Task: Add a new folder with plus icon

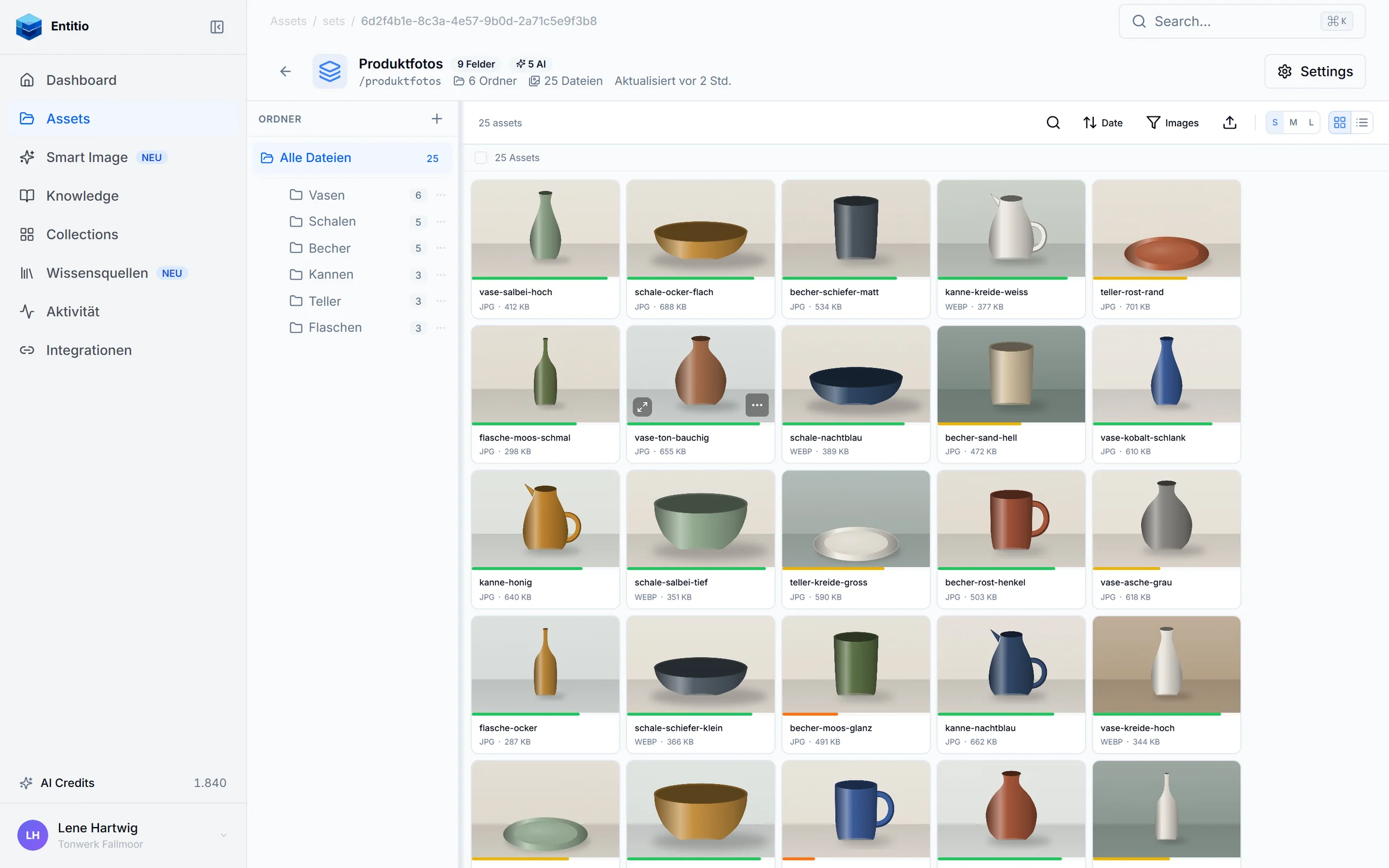Action: 436,119
